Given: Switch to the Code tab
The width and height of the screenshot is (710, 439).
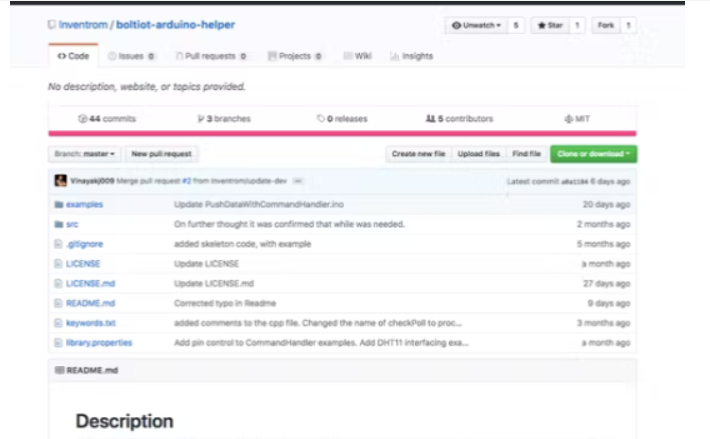Looking at the screenshot, I should pyautogui.click(x=73, y=56).
